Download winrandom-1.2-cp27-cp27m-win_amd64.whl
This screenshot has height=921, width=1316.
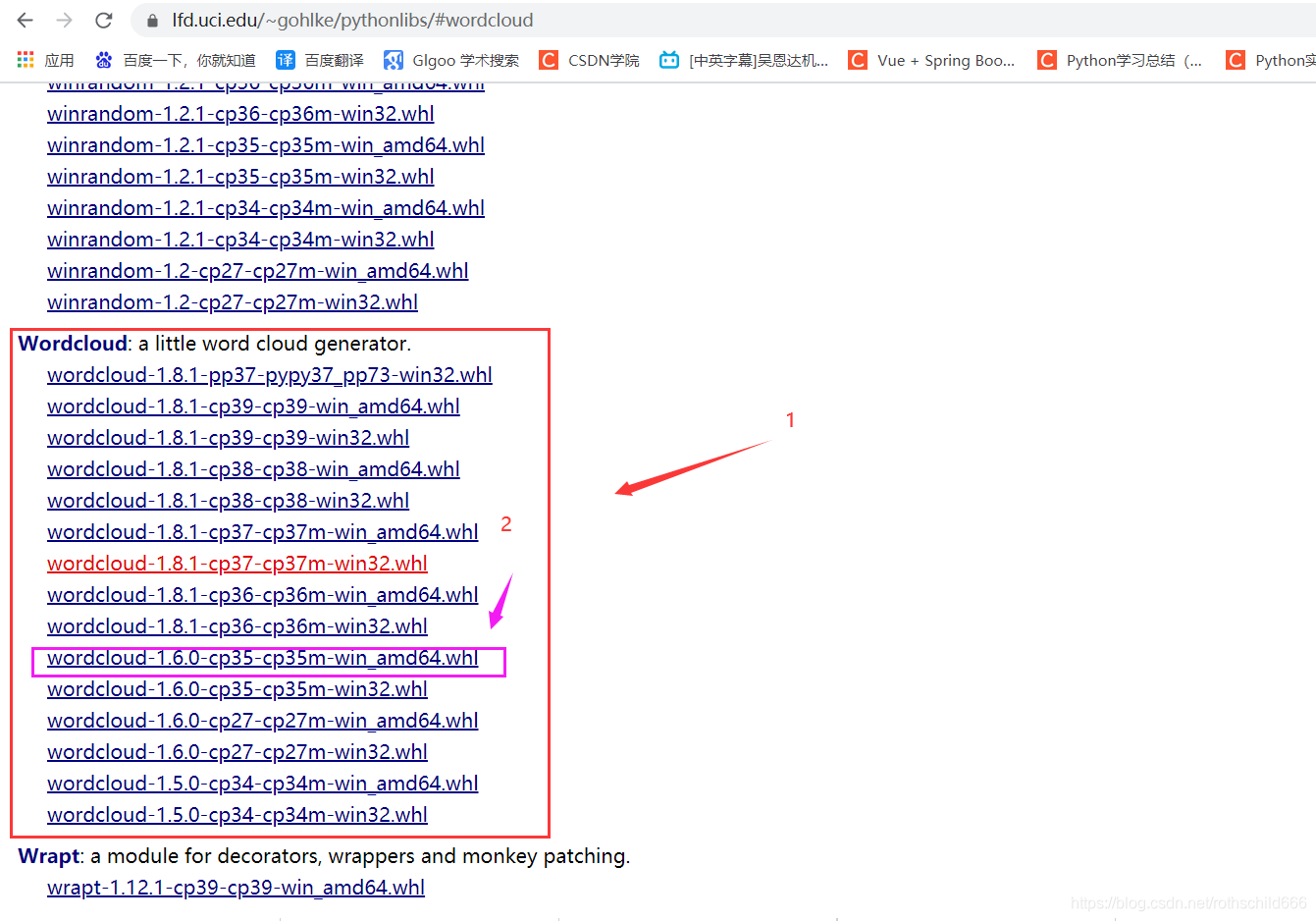[x=258, y=271]
